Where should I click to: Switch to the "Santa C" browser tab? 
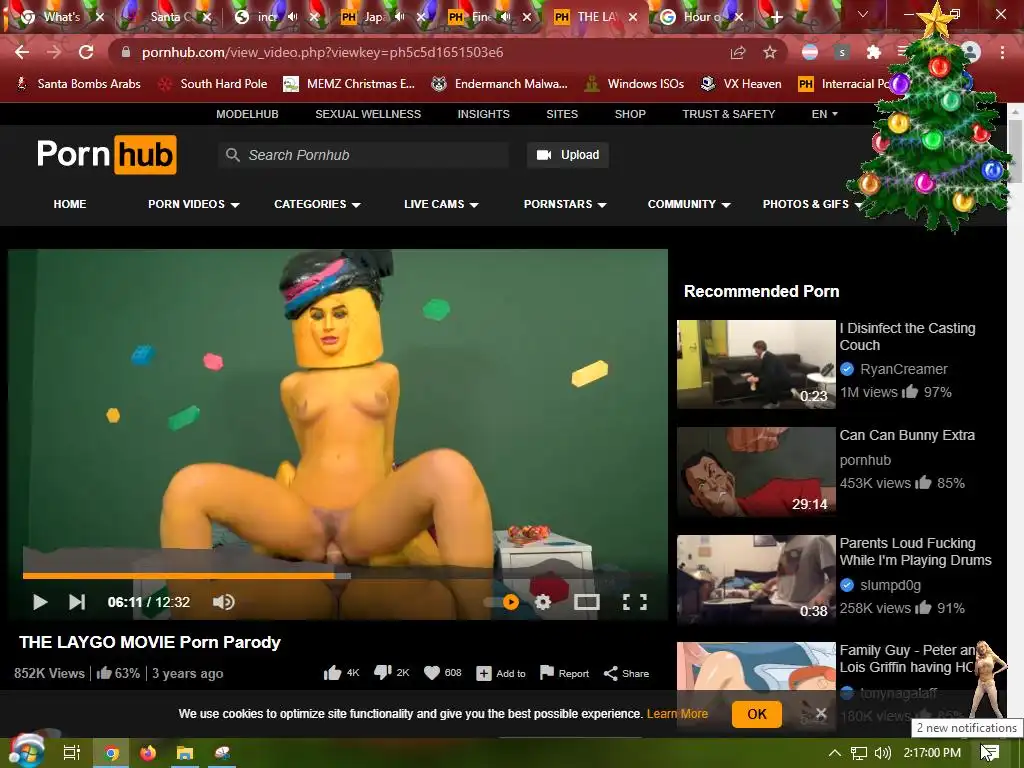click(x=168, y=17)
